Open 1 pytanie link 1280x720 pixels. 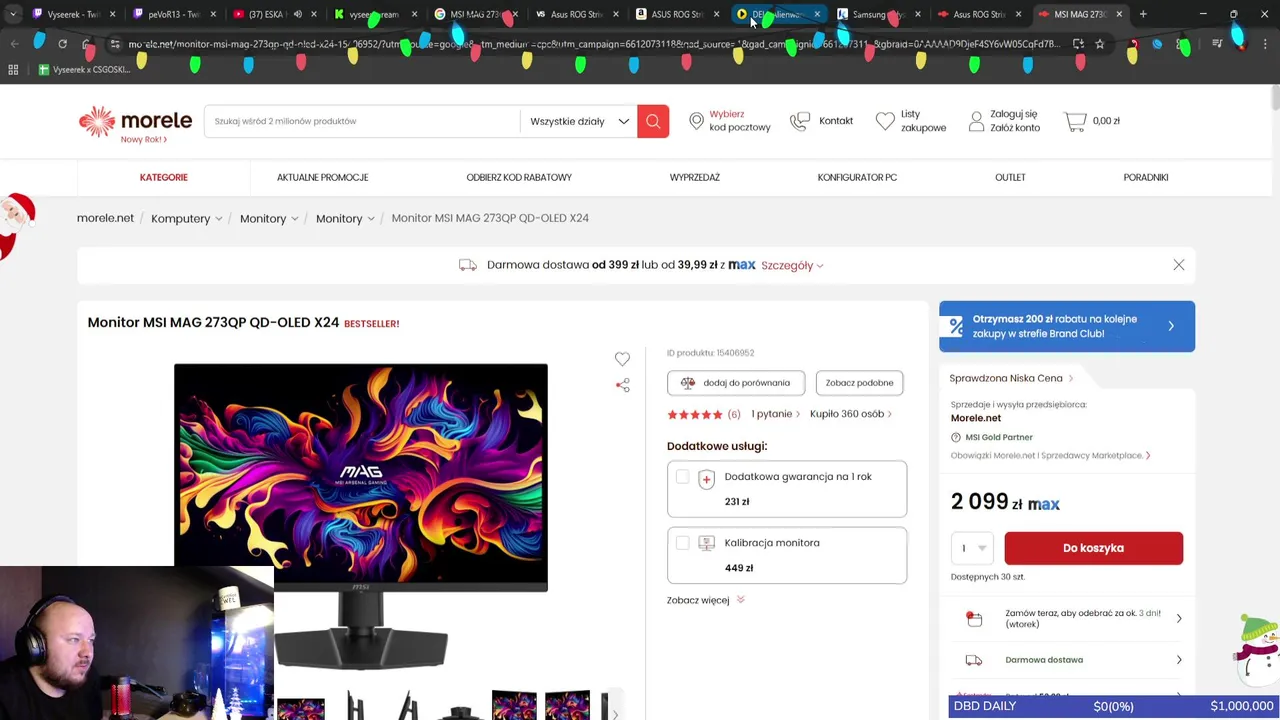point(775,414)
